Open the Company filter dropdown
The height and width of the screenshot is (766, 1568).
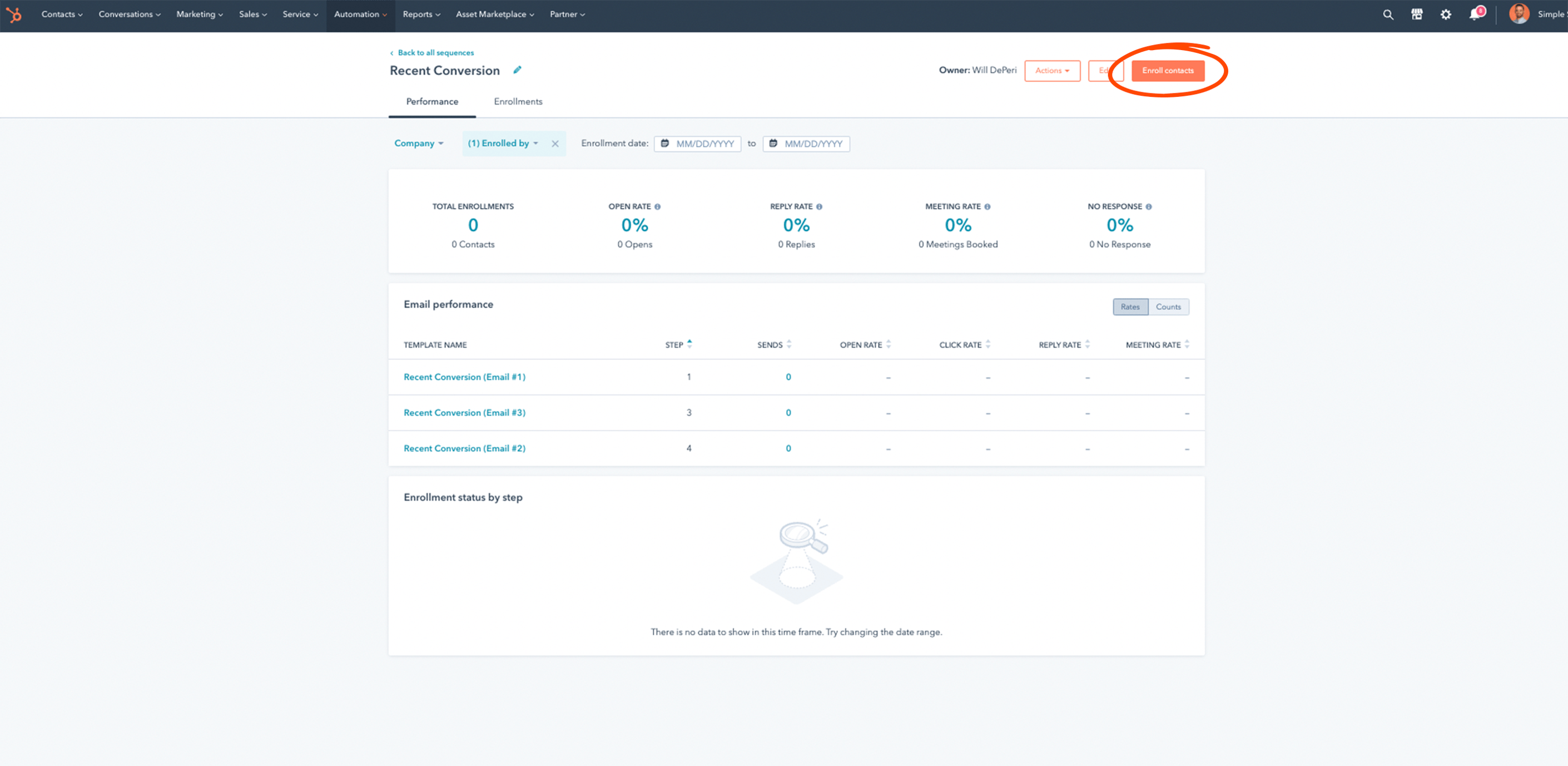tap(418, 143)
